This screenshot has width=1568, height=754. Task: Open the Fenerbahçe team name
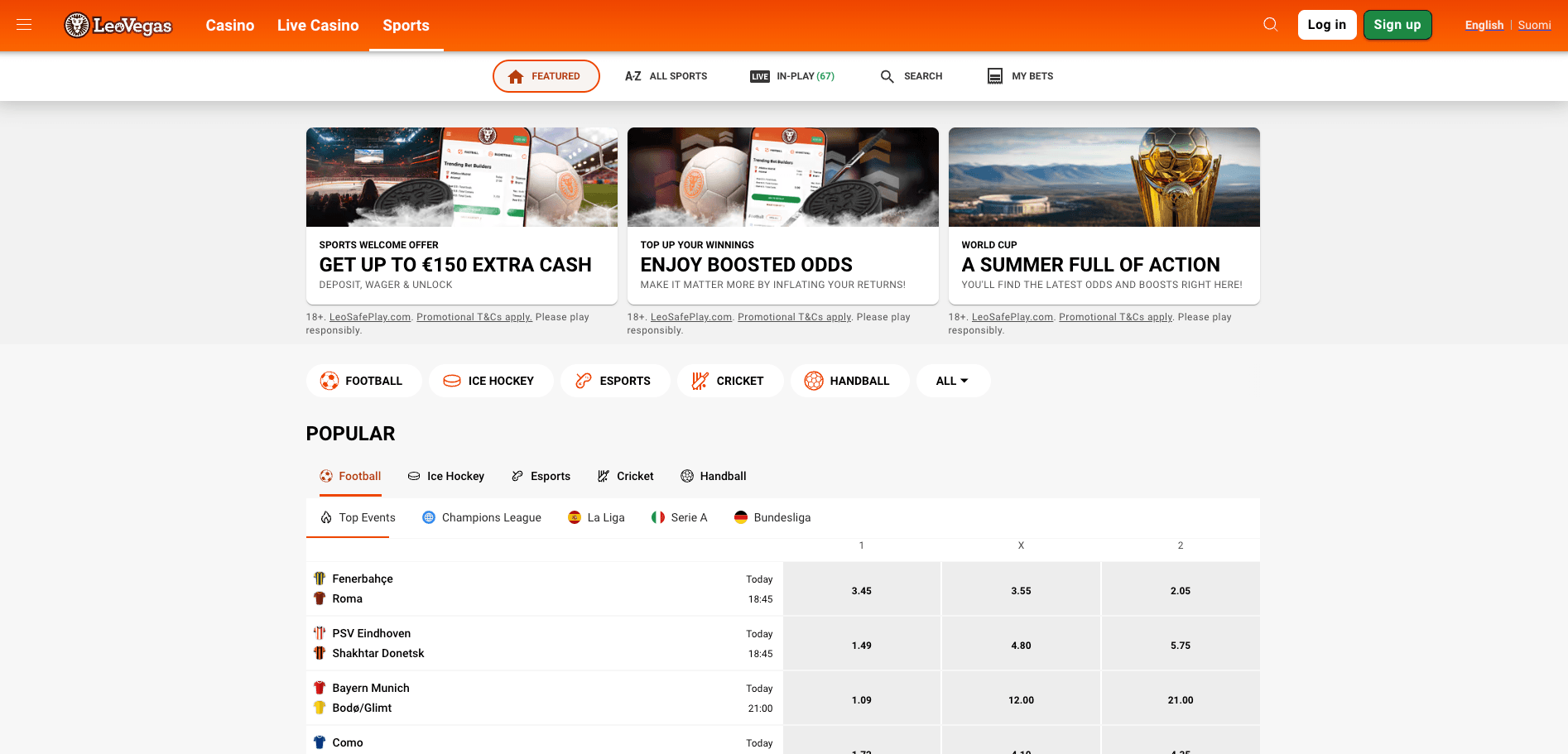click(x=363, y=579)
